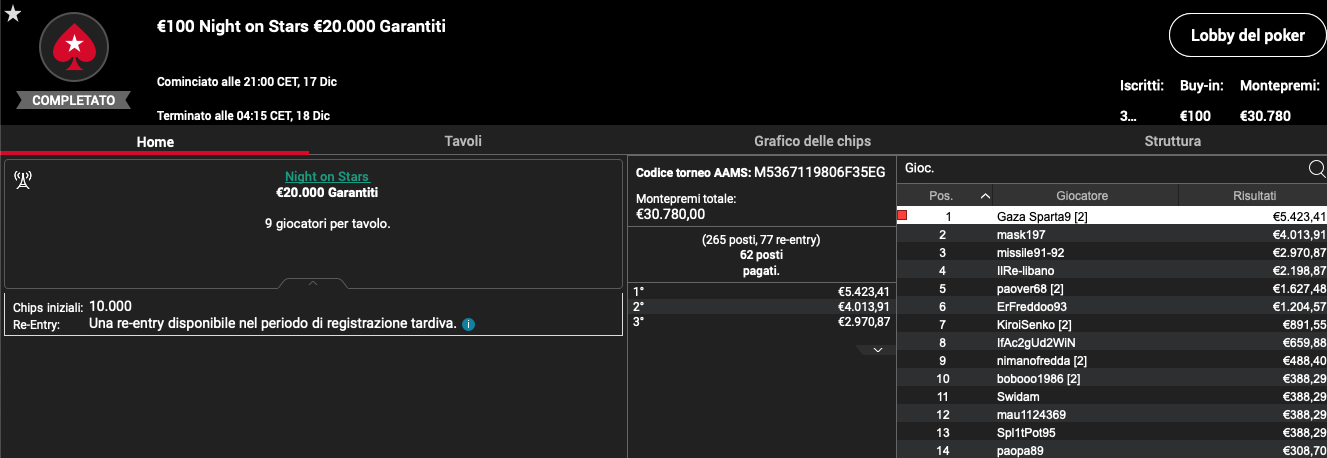Click the Gioc. player search field
The image size is (1327, 458).
click(1100, 168)
